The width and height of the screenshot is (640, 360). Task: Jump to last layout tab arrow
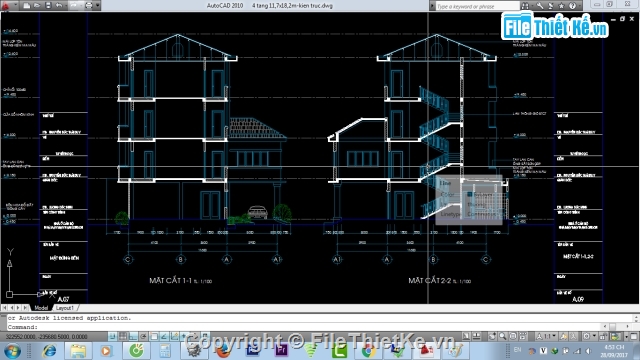point(25,308)
